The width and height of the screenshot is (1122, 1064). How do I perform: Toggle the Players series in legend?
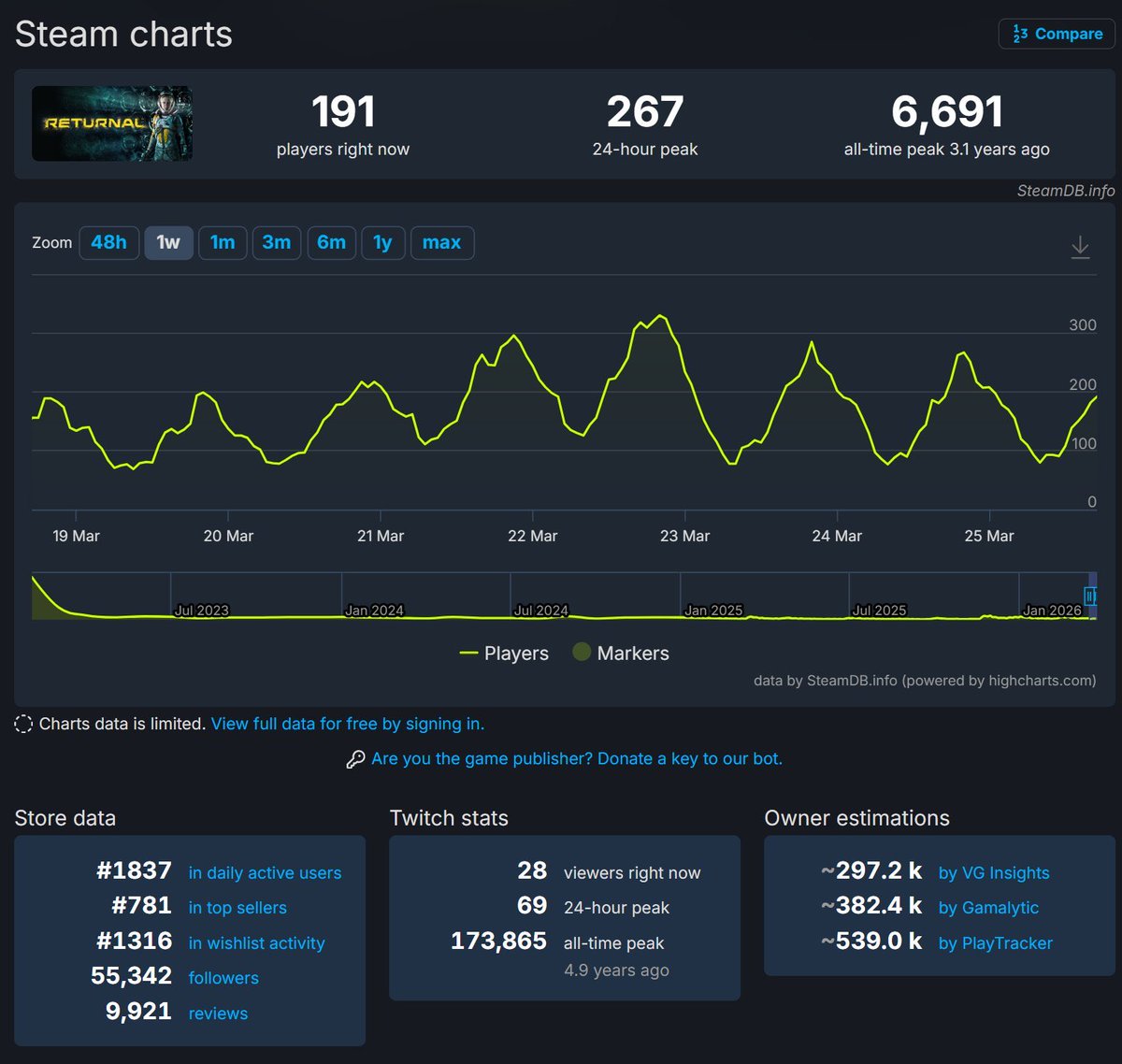coord(504,654)
